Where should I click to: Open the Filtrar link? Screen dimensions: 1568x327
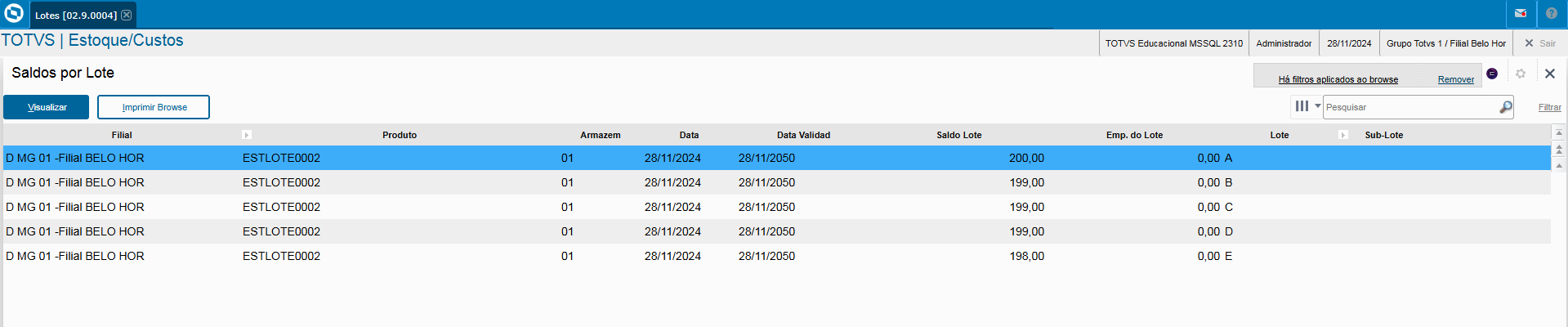(x=1549, y=107)
